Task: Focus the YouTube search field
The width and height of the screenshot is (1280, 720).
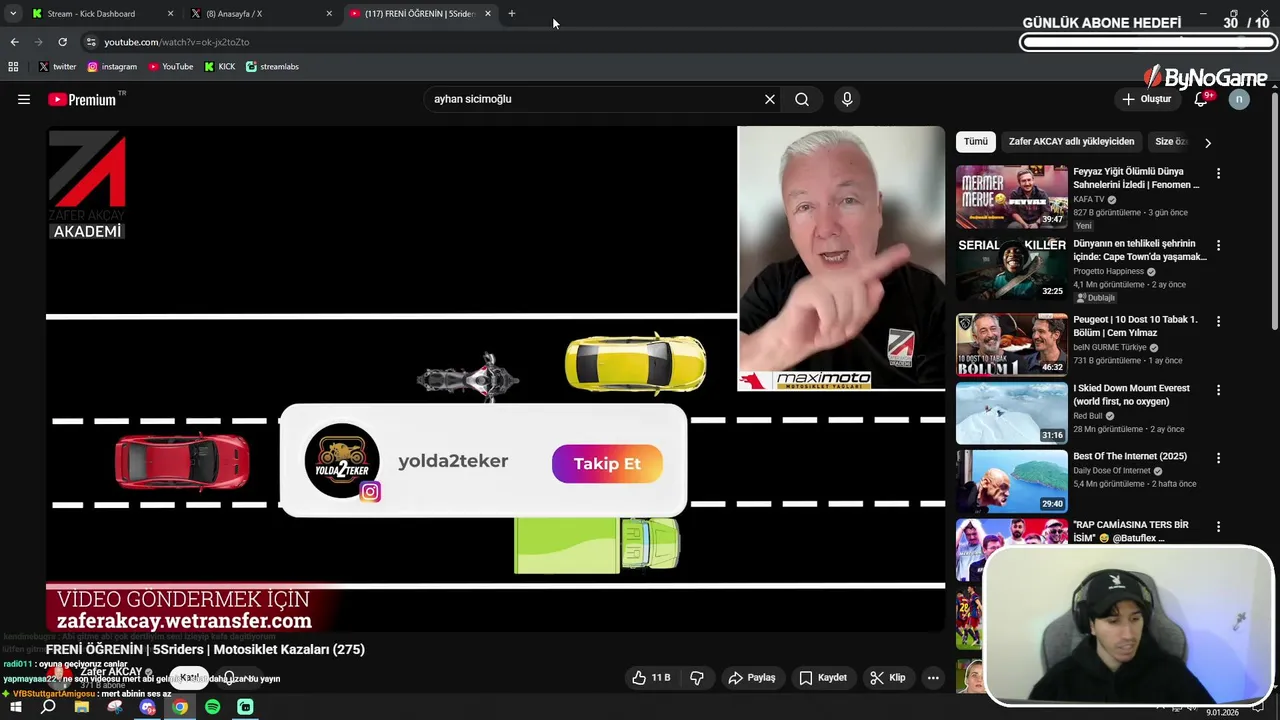Action: pos(595,99)
